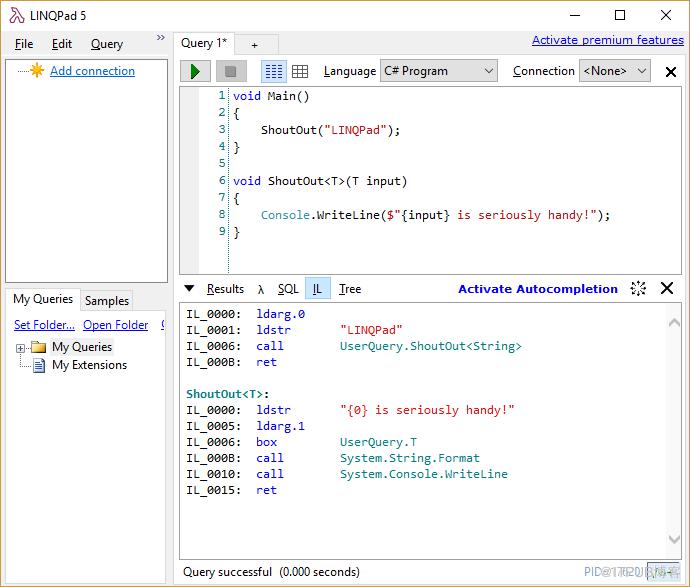Click line number 6 in editor gutter
Image resolution: width=690 pixels, height=587 pixels.
(x=222, y=180)
